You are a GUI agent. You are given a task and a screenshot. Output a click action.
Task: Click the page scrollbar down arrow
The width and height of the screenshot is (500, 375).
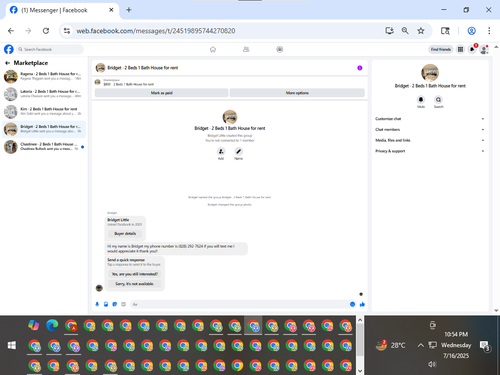click(x=496, y=310)
